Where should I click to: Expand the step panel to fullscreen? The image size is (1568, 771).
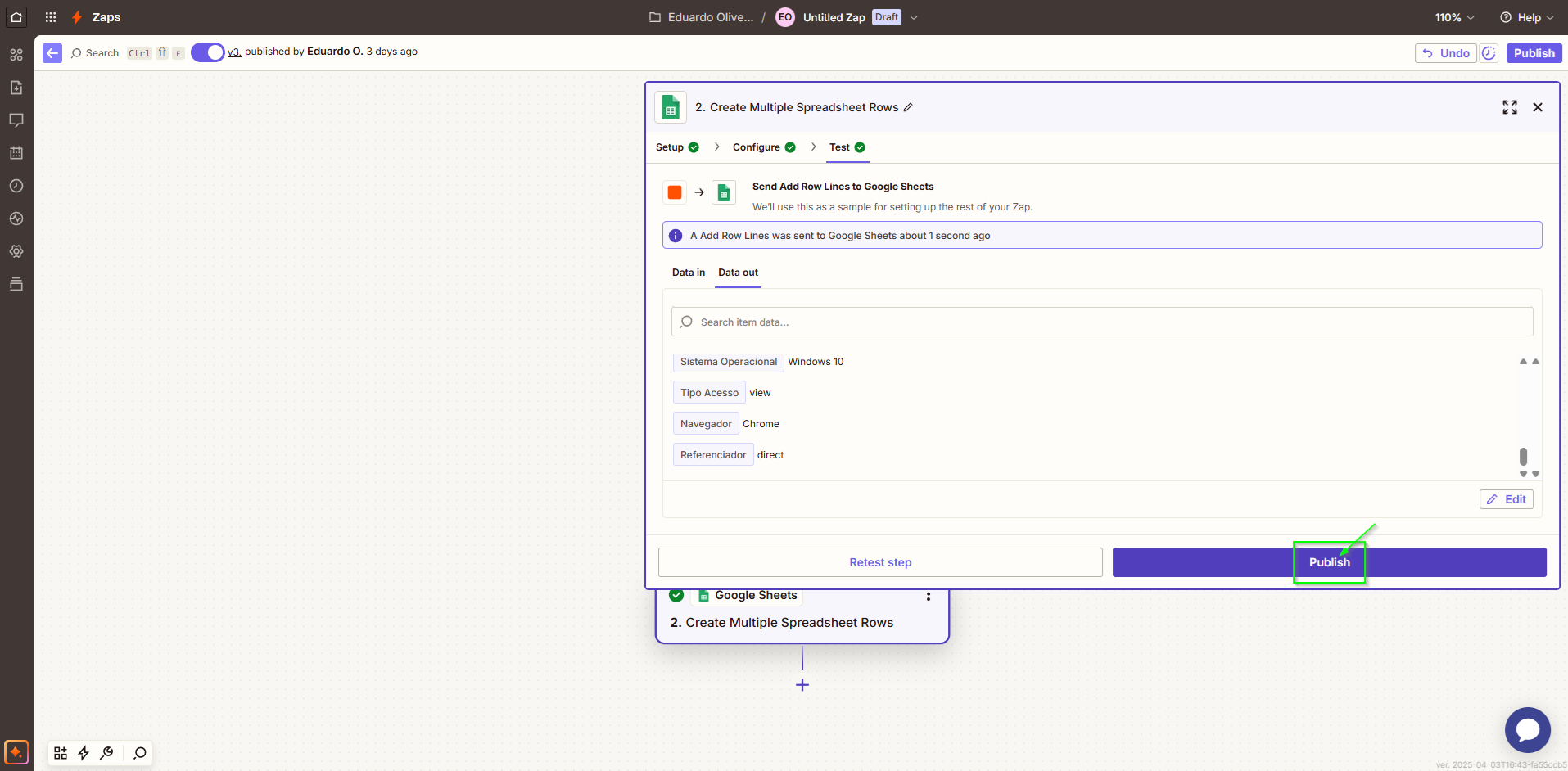click(1510, 107)
